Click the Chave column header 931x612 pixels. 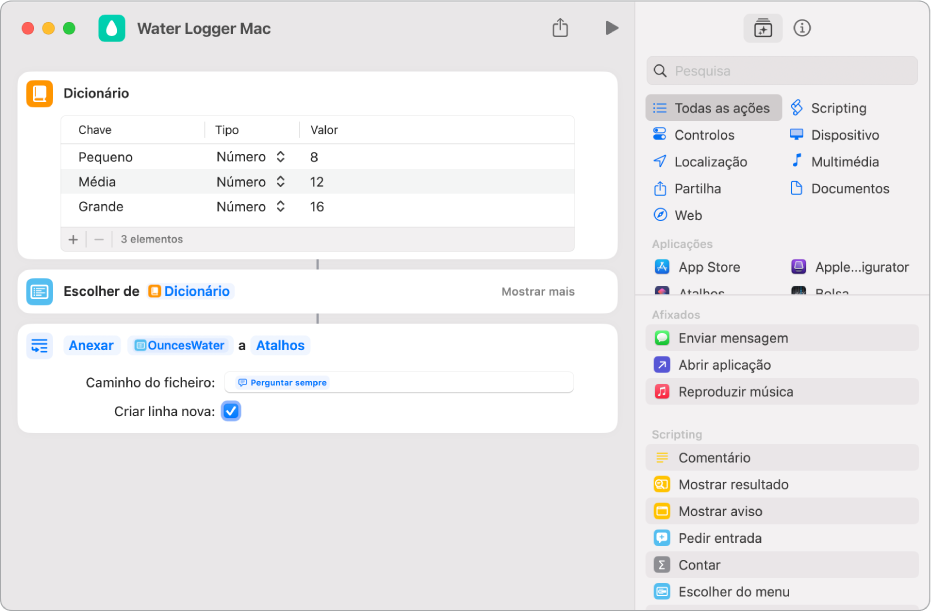[95, 130]
